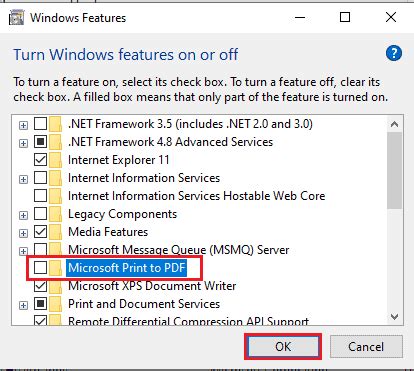414x371 pixels.
Task: Click the Windows Features title bar icon
Action: pos(16,17)
